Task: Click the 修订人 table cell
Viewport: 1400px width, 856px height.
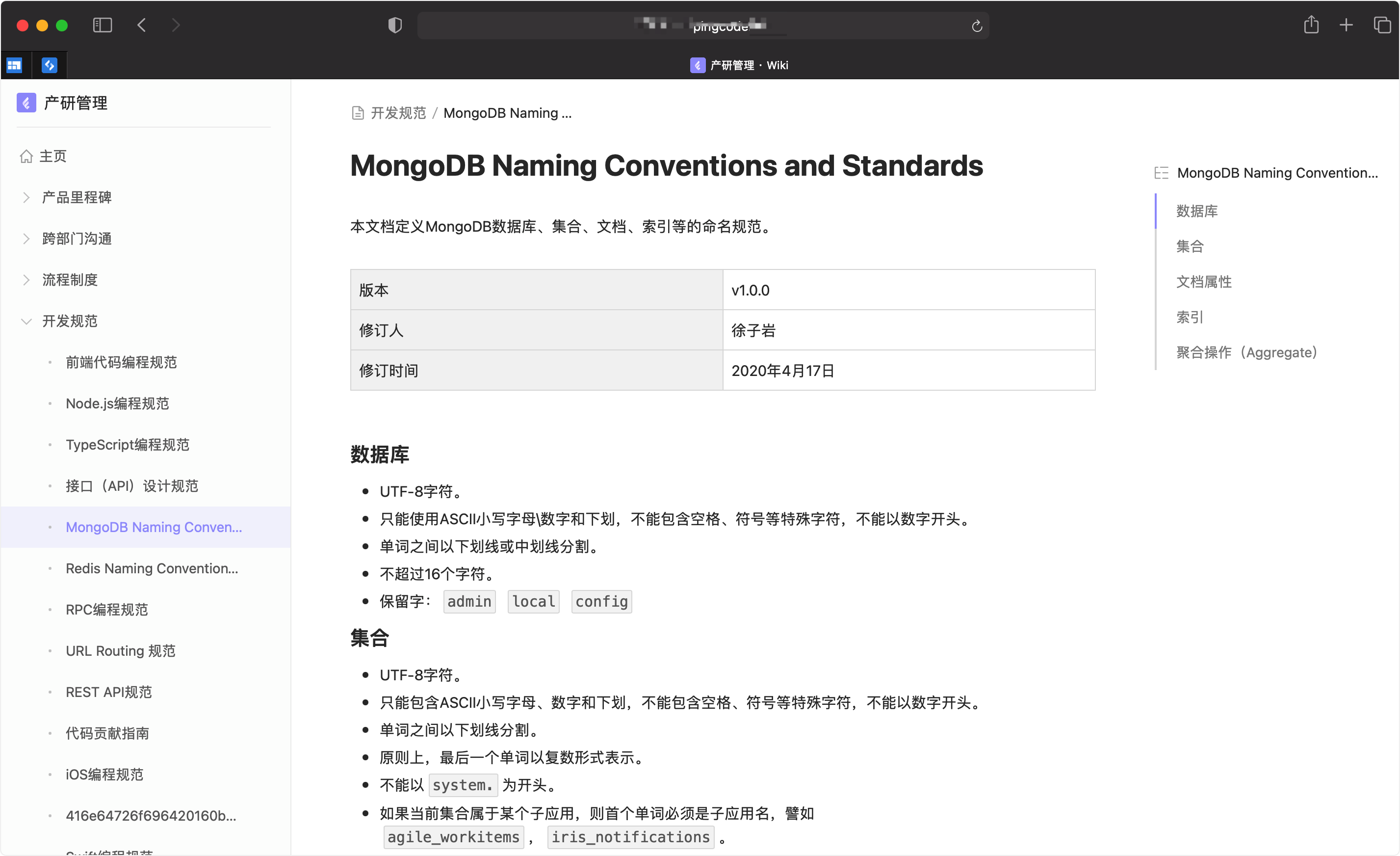Action: (537, 330)
